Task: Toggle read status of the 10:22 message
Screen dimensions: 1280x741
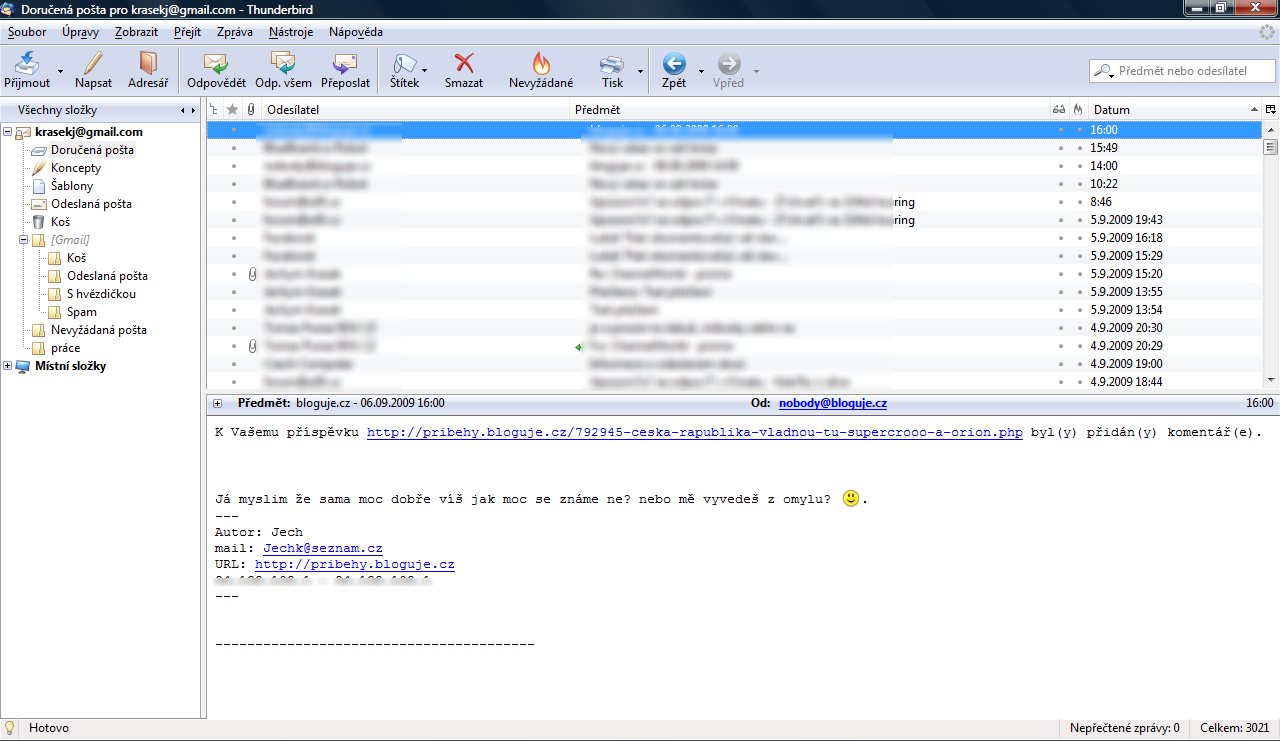Action: coord(1060,184)
